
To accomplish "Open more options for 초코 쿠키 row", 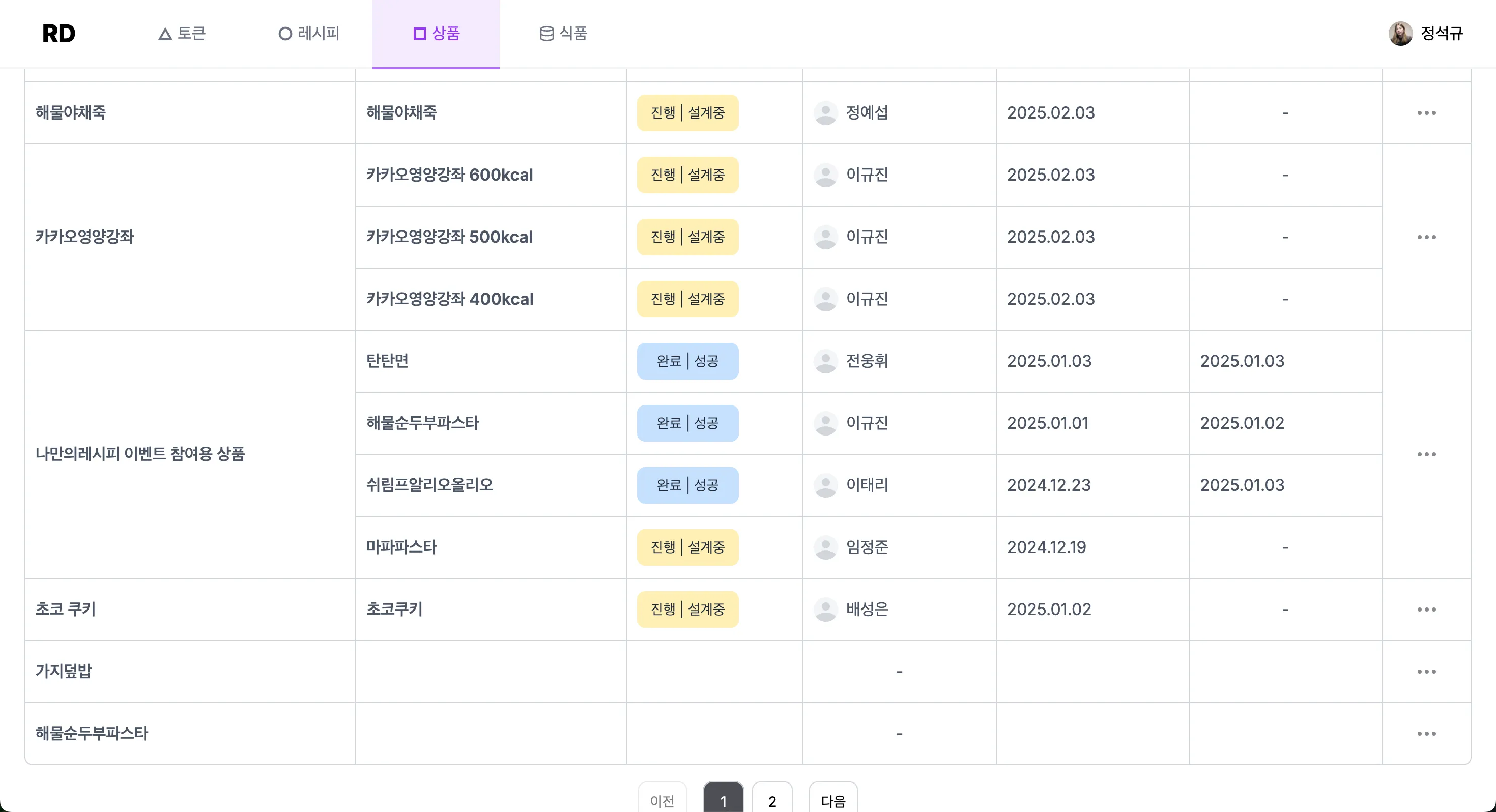I will click(x=1426, y=610).
